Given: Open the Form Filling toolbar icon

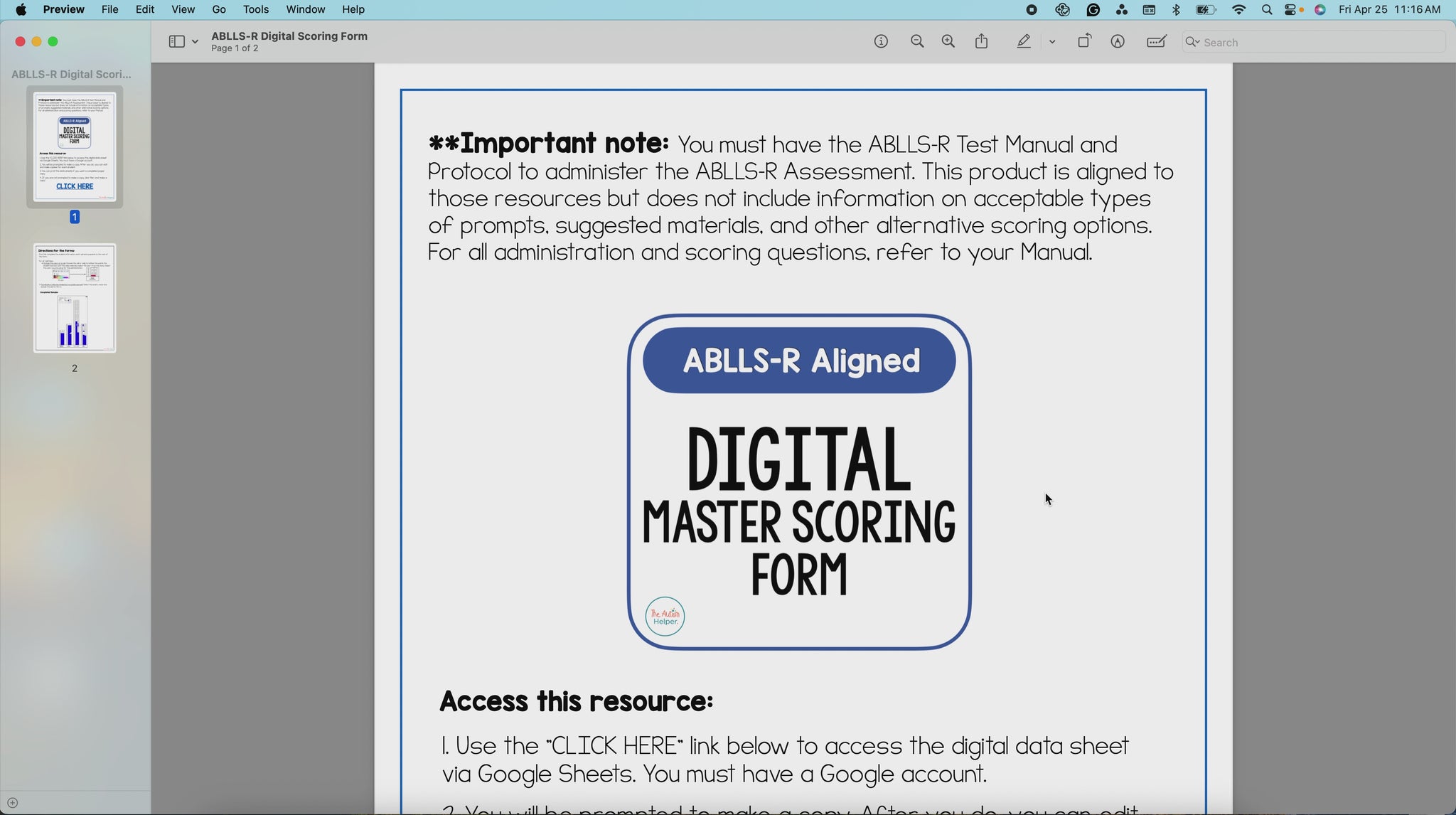Looking at the screenshot, I should point(1157,42).
